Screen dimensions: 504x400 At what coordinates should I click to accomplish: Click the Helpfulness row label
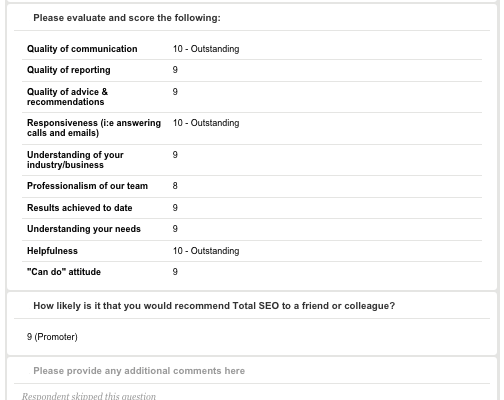pyautogui.click(x=52, y=251)
